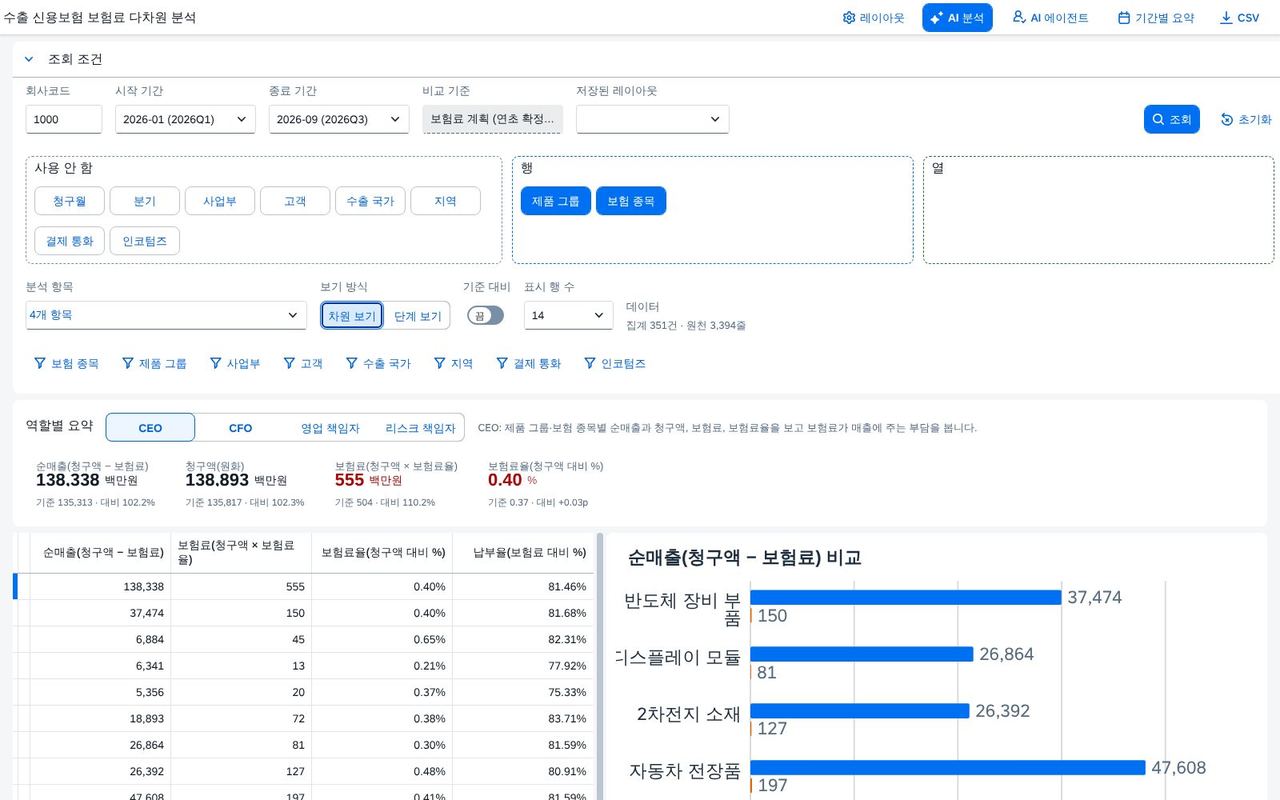Collapse the 조회 조건 section chevron

click(x=29, y=59)
